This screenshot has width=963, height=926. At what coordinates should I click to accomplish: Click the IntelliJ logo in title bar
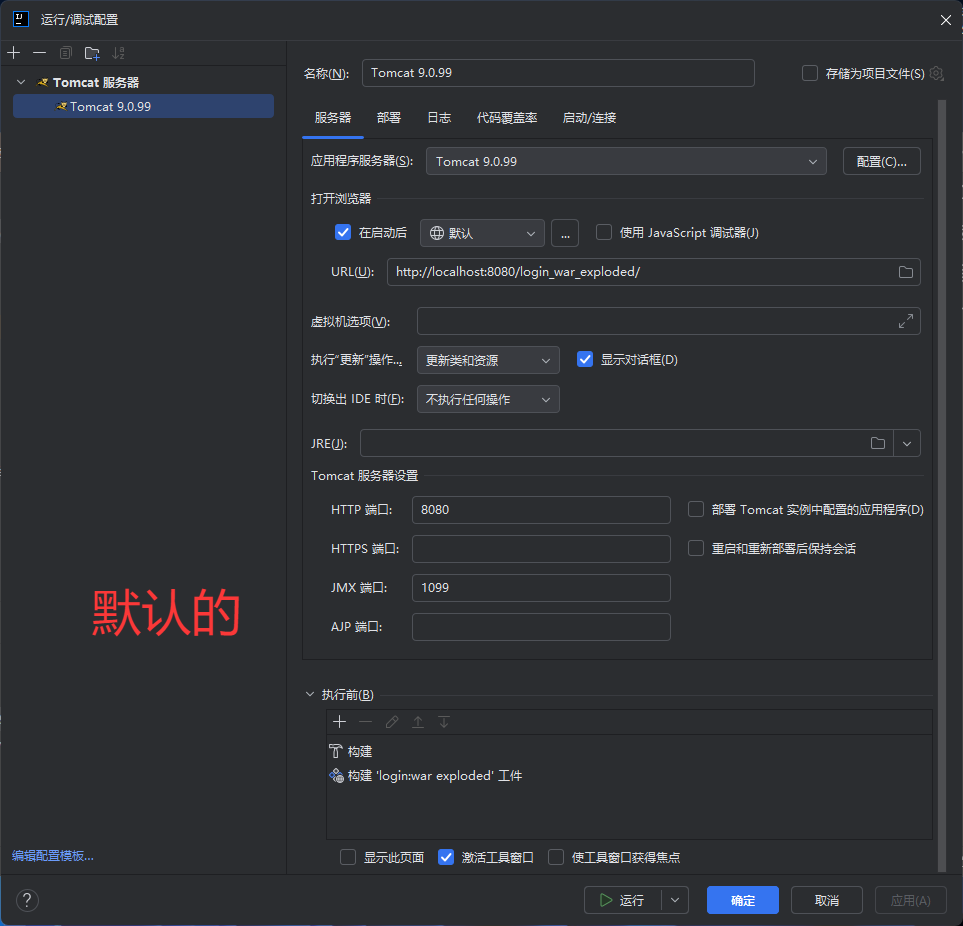(x=21, y=20)
